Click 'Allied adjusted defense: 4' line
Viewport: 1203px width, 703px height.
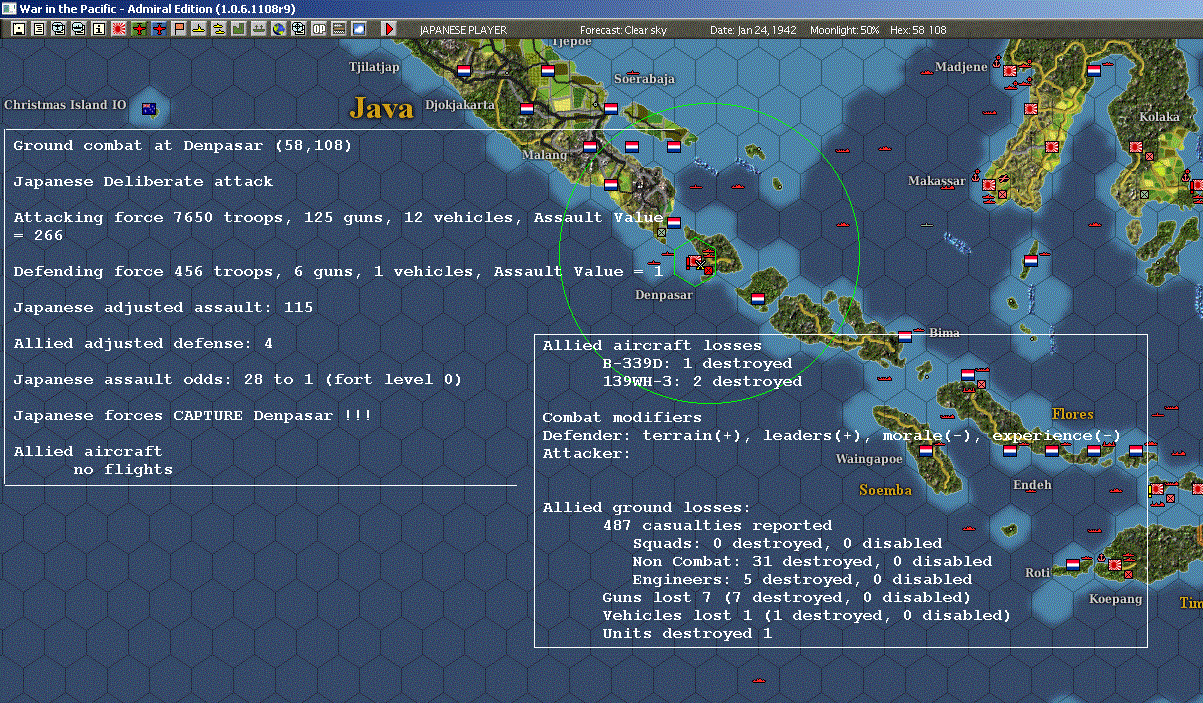[143, 344]
